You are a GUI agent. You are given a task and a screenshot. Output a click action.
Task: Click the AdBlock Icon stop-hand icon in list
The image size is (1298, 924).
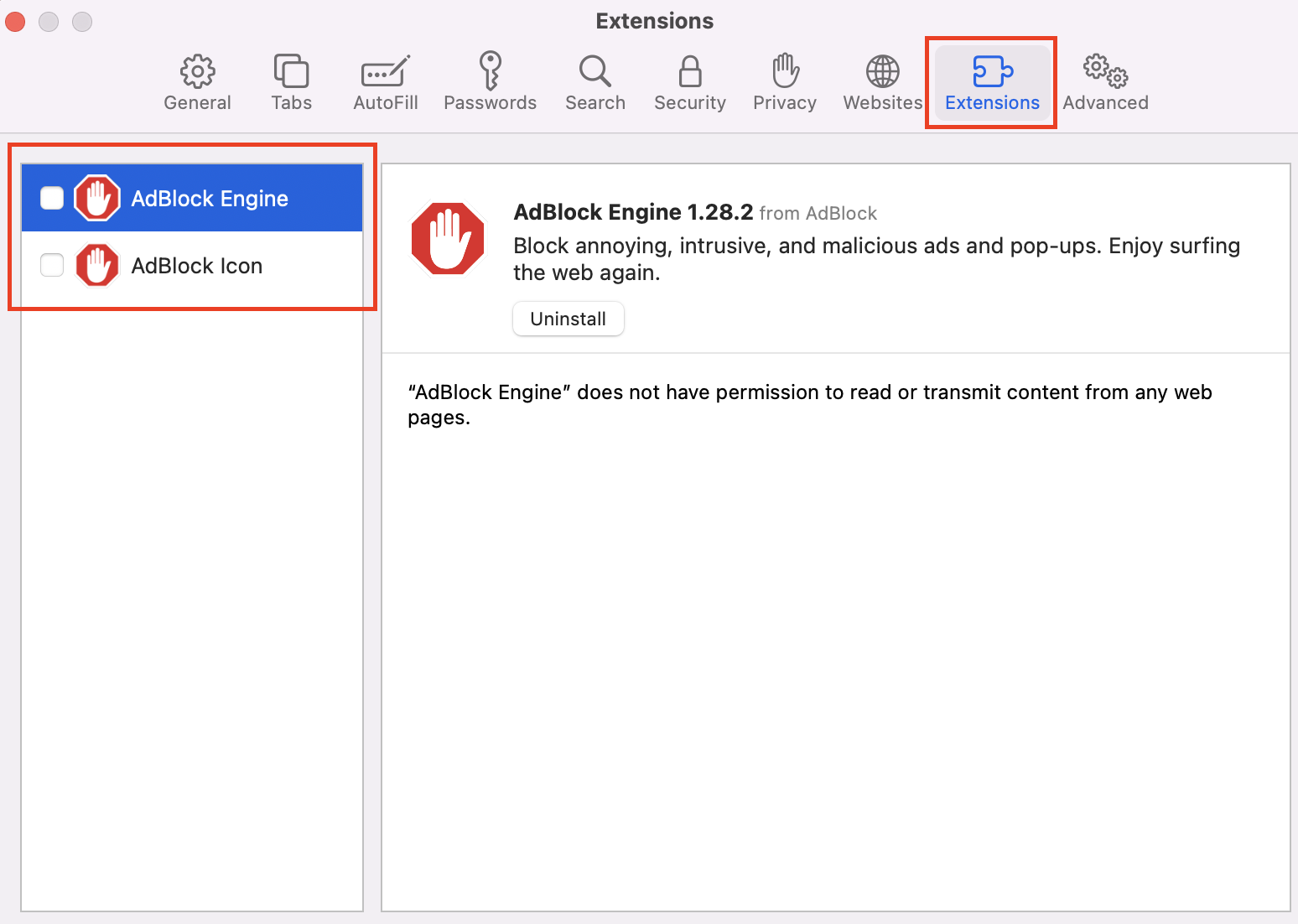pyautogui.click(x=97, y=265)
